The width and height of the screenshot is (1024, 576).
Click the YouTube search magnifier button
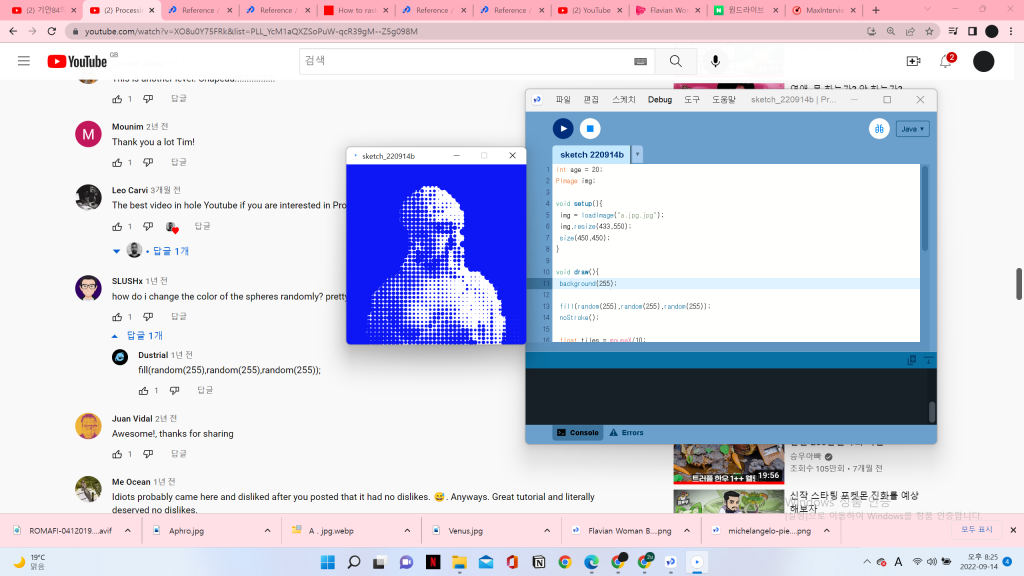pos(676,61)
